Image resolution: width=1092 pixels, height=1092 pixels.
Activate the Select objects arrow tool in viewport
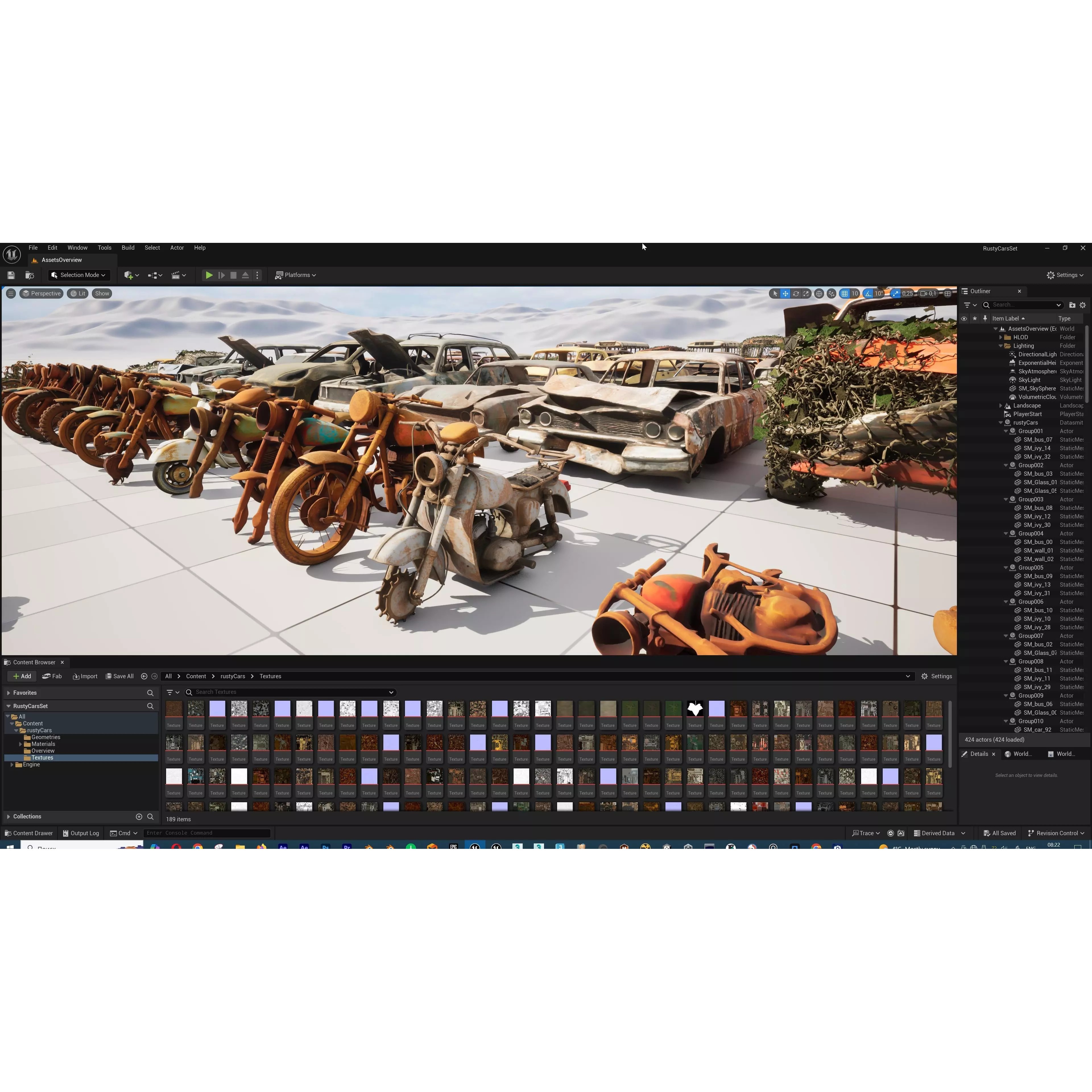point(775,293)
